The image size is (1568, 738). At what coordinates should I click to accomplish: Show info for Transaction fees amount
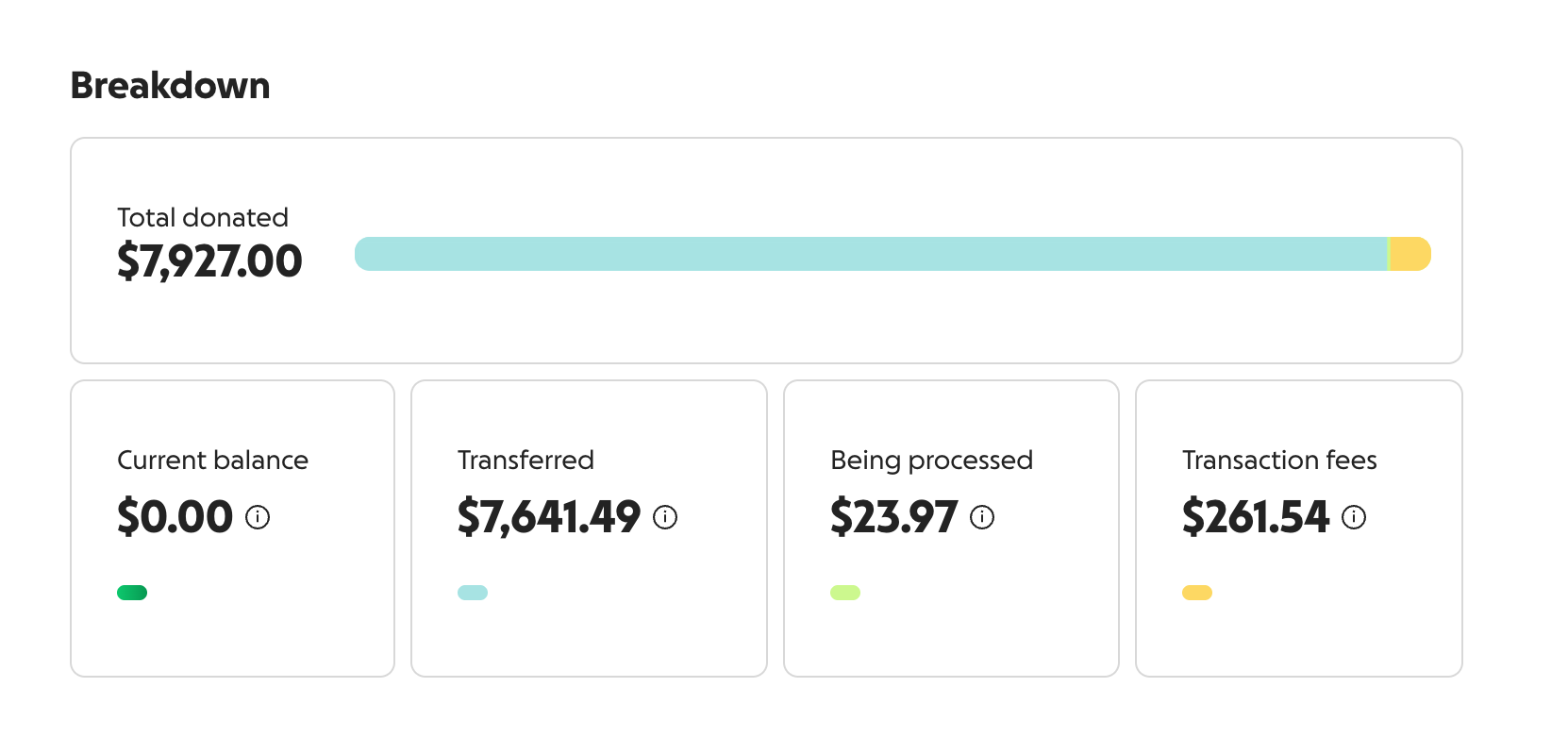coord(1354,517)
